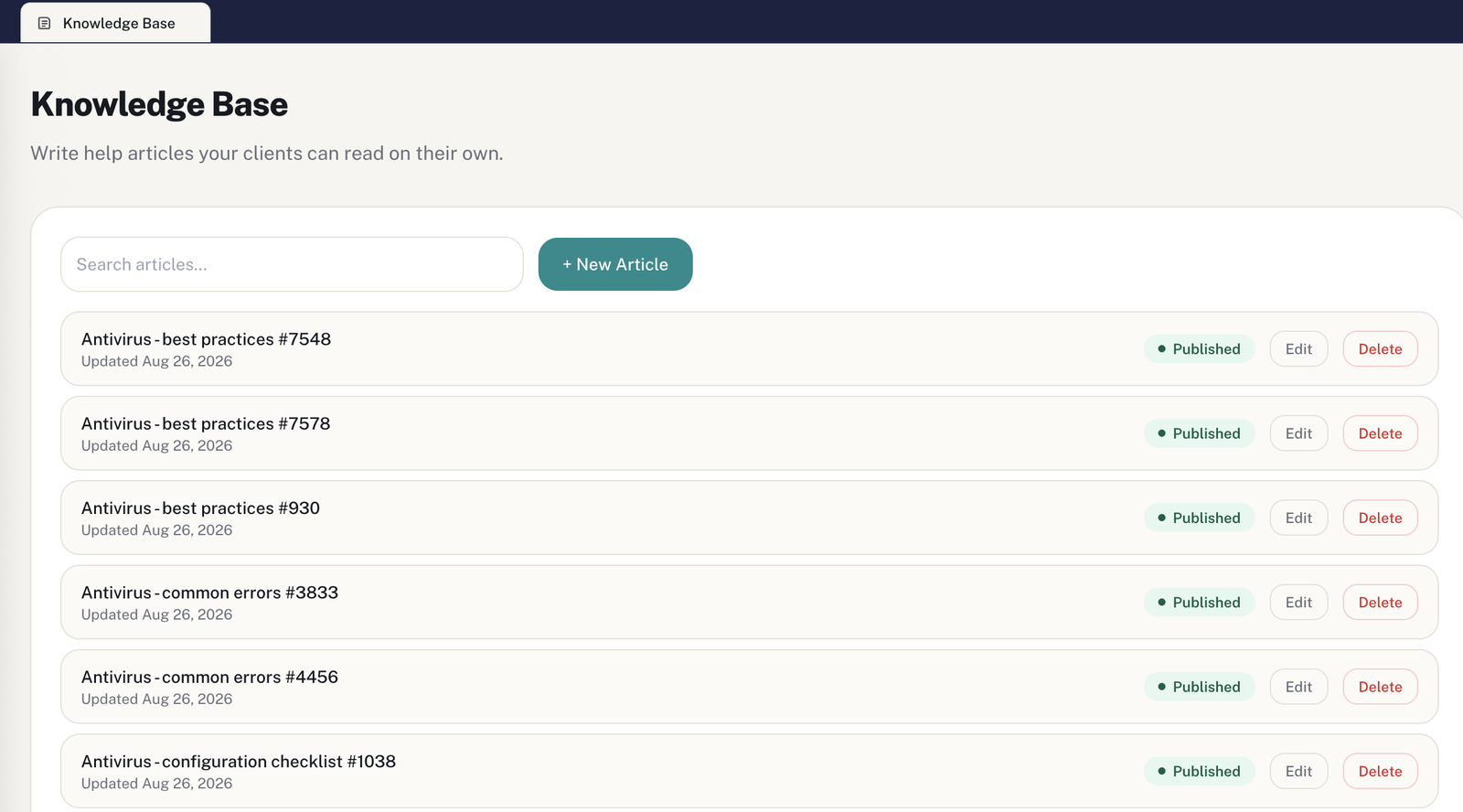Open article title Antivirus - best practices #7548
1463x812 pixels.
(x=206, y=339)
